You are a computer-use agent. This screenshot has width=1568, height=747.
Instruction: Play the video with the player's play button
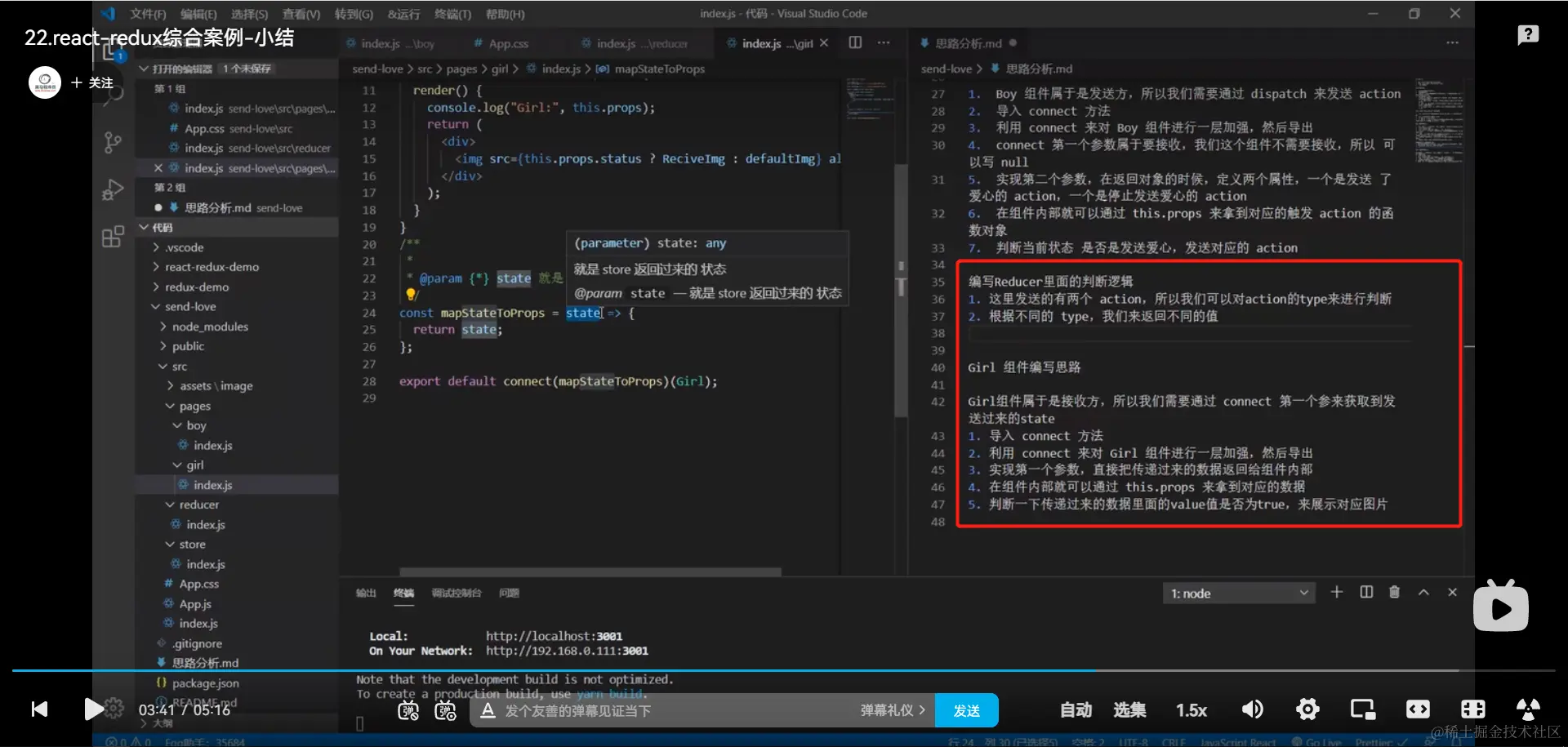94,709
